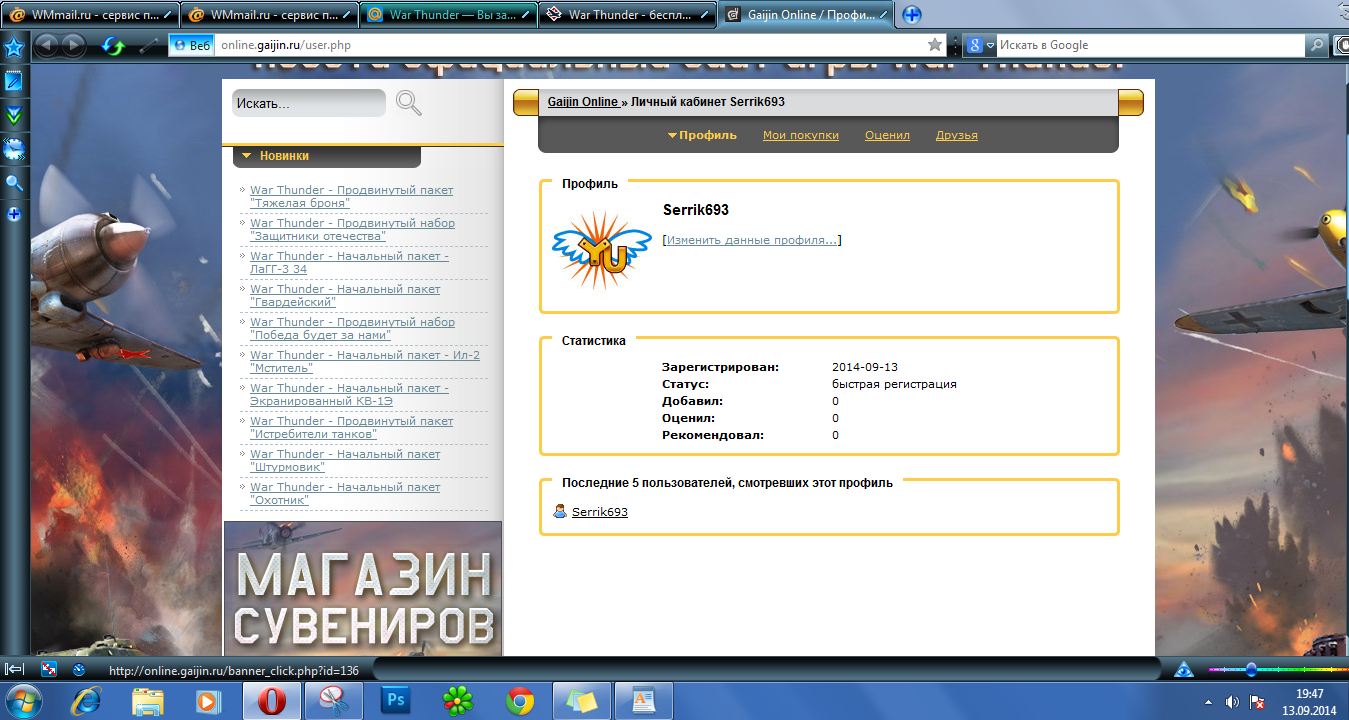Open the "Тяжелая броня" package link
The width and height of the screenshot is (1349, 720).
click(352, 196)
